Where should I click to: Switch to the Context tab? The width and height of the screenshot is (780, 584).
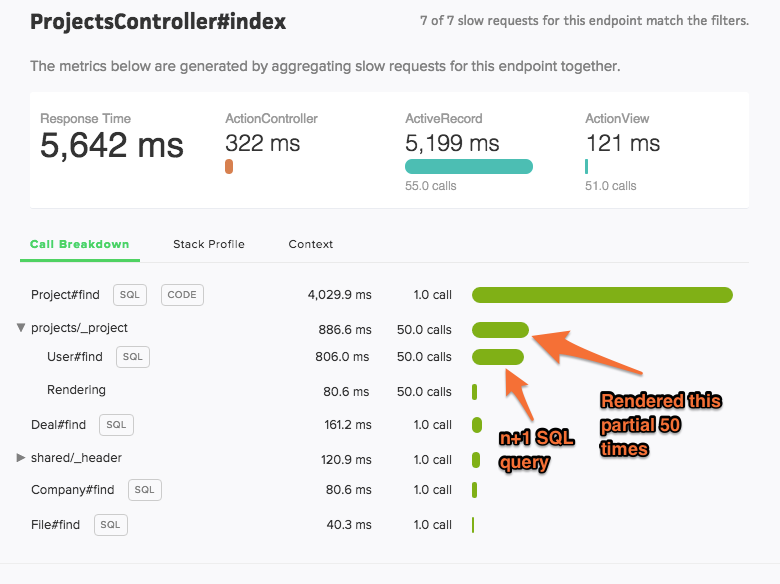click(311, 244)
